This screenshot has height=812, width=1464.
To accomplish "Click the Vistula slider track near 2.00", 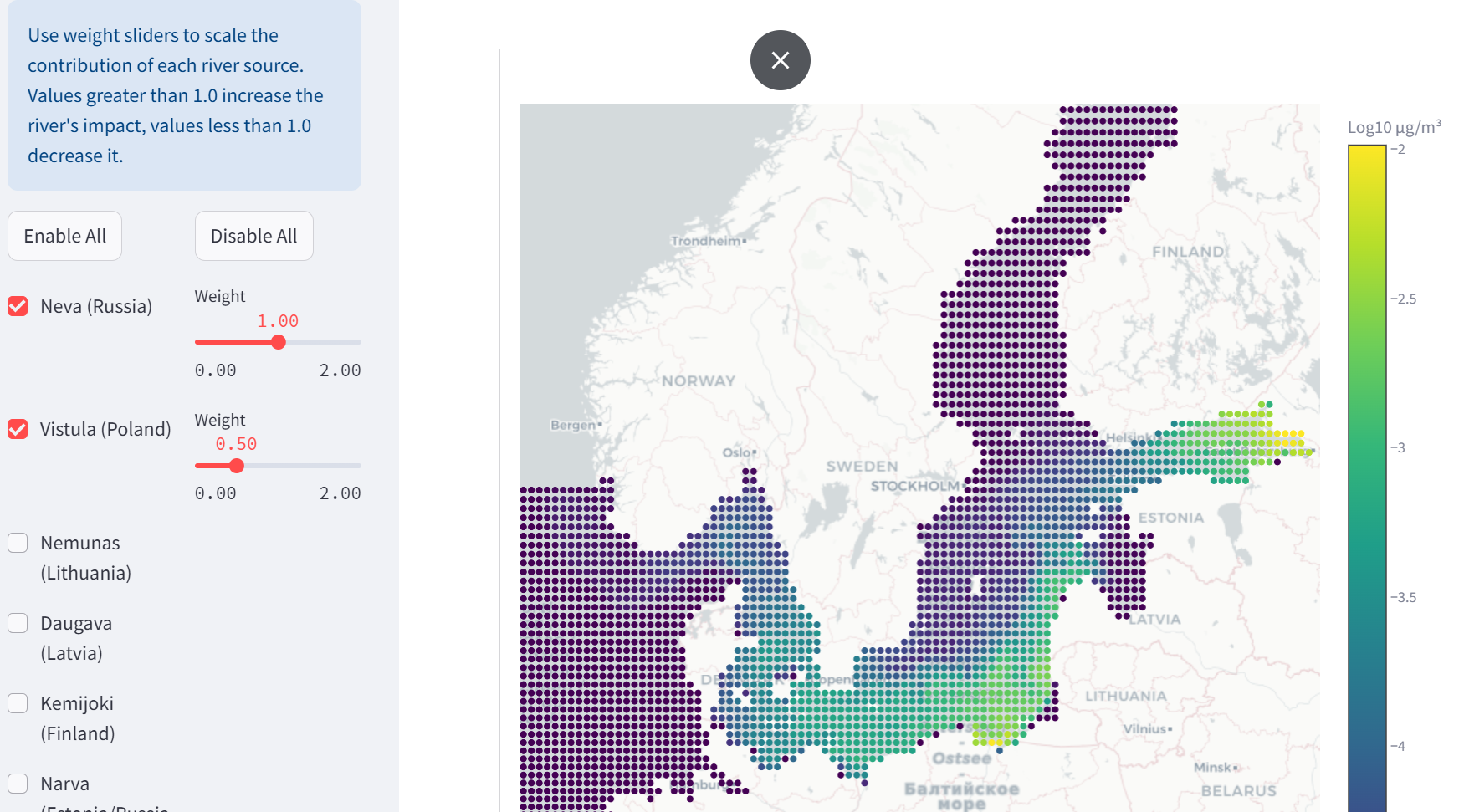I will [356, 466].
